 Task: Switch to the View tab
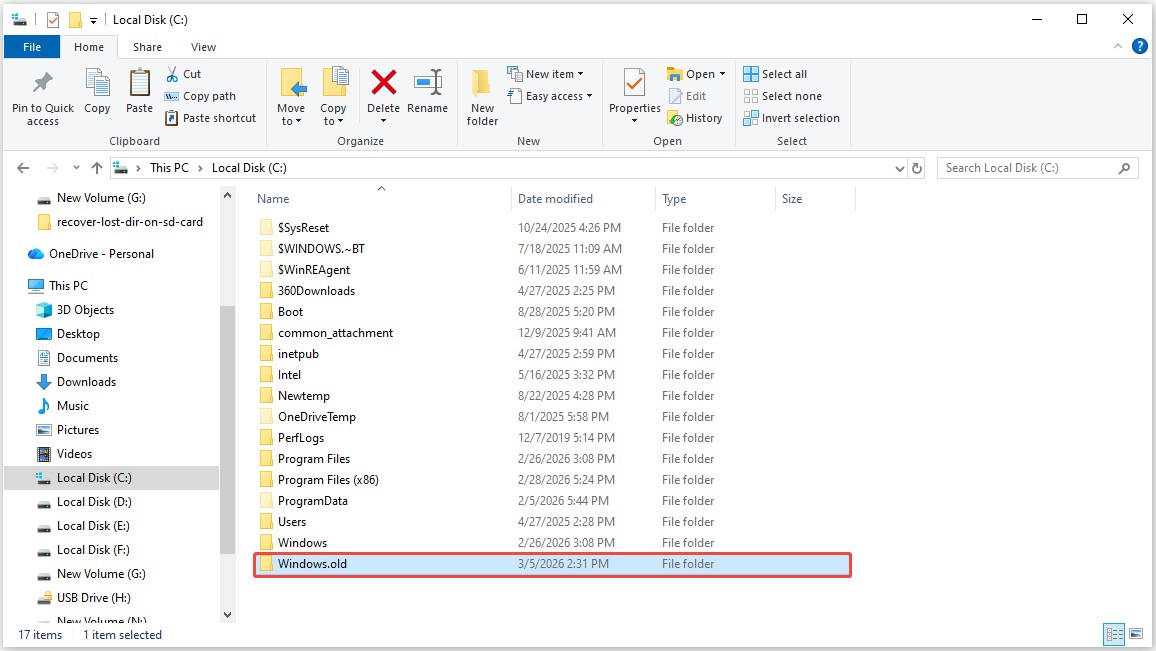pyautogui.click(x=203, y=47)
